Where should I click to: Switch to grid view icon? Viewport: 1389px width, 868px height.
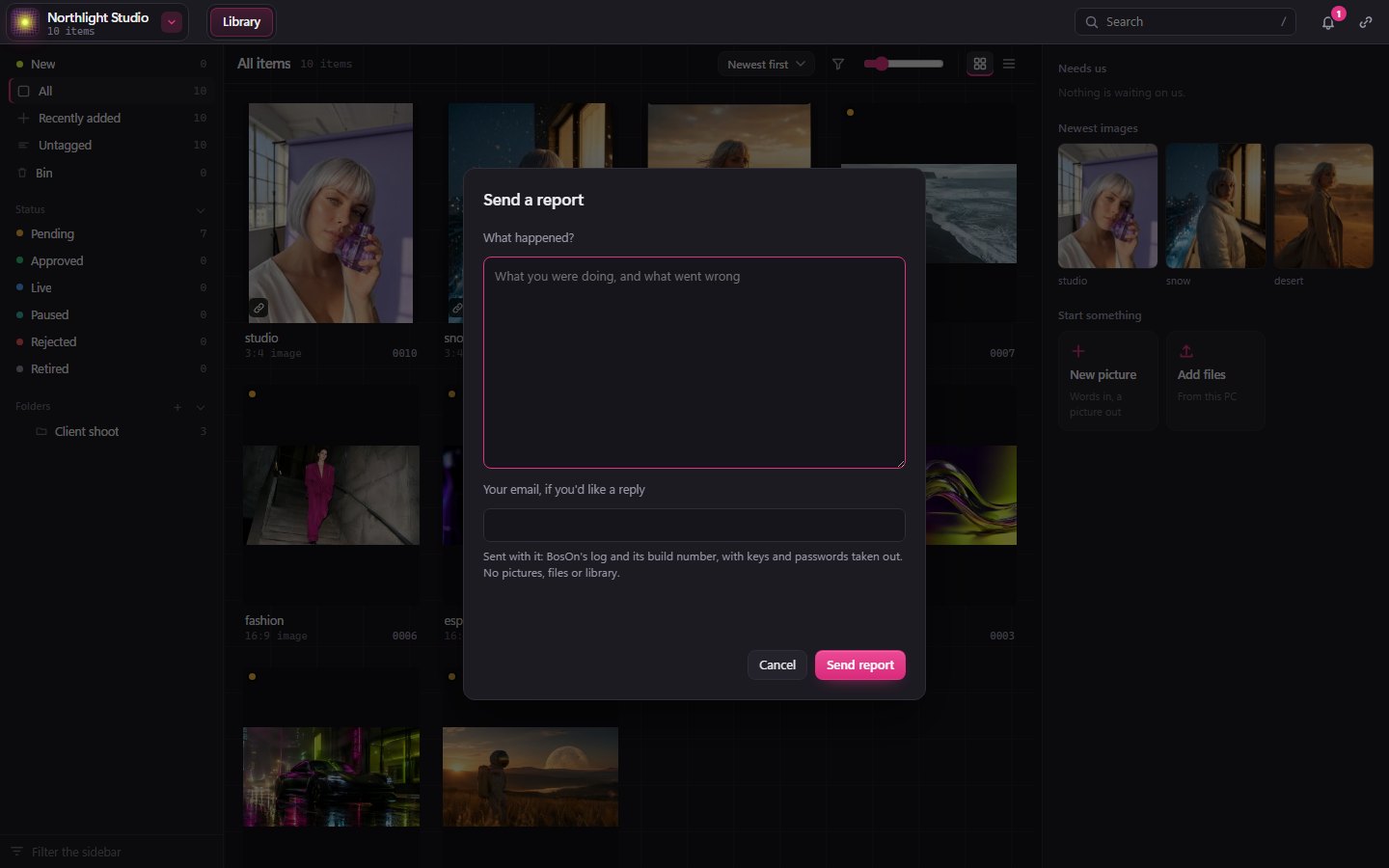(x=980, y=64)
